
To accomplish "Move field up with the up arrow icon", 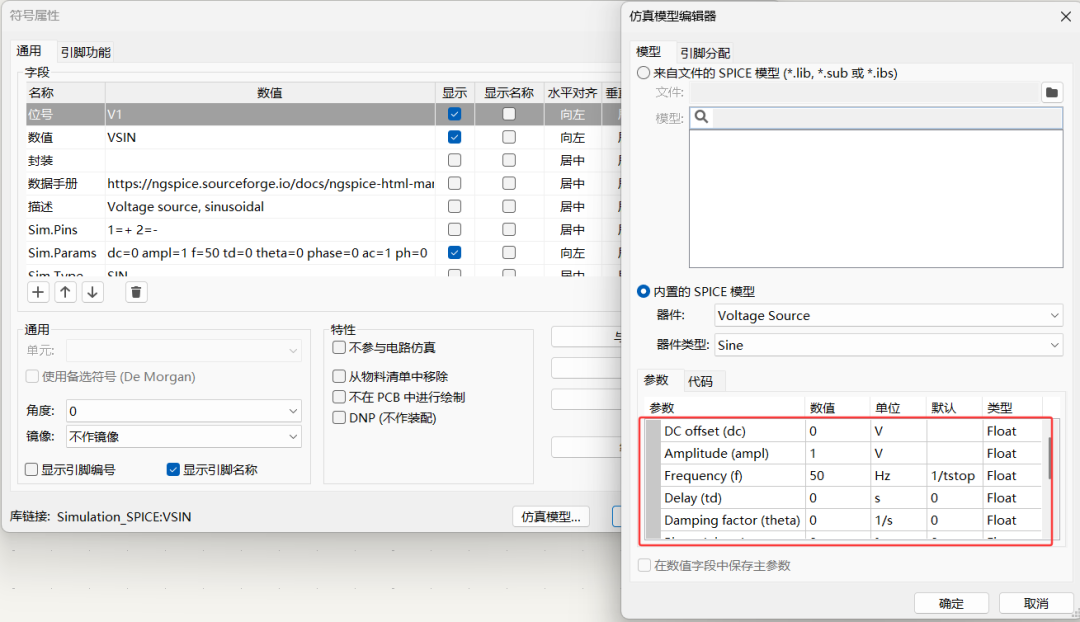I will point(65,292).
